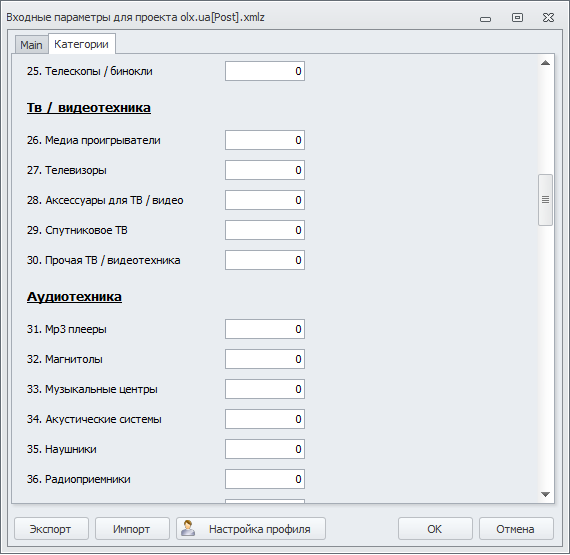Click the Импорт button
Viewport: 570px width, 555px height.
pyautogui.click(x=132, y=529)
